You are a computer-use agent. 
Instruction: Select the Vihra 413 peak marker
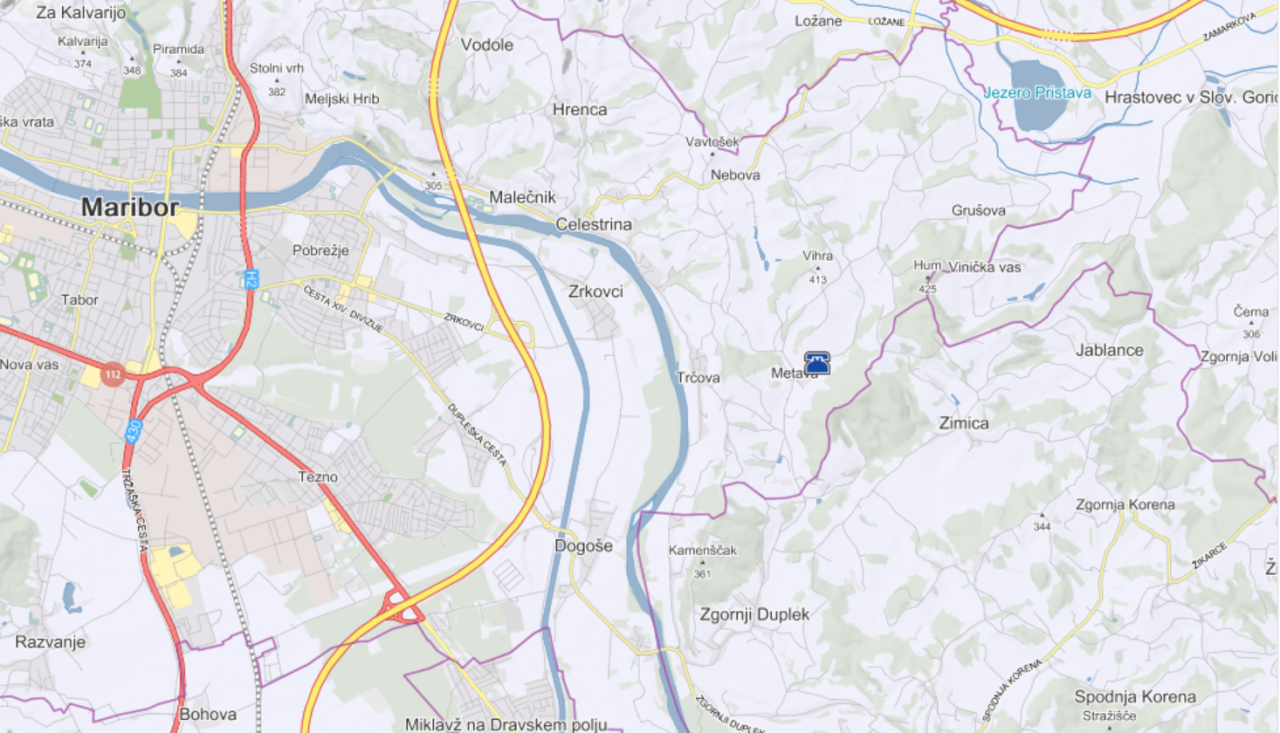coord(817,266)
